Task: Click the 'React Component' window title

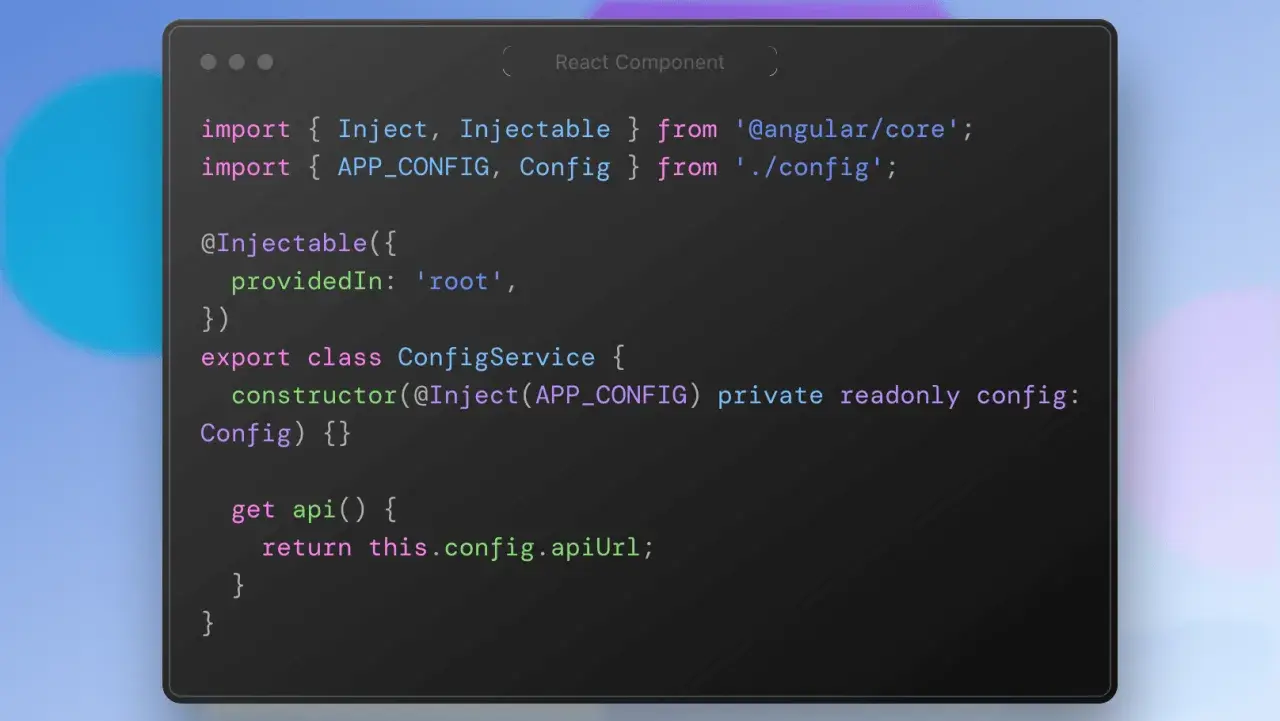Action: [x=640, y=62]
